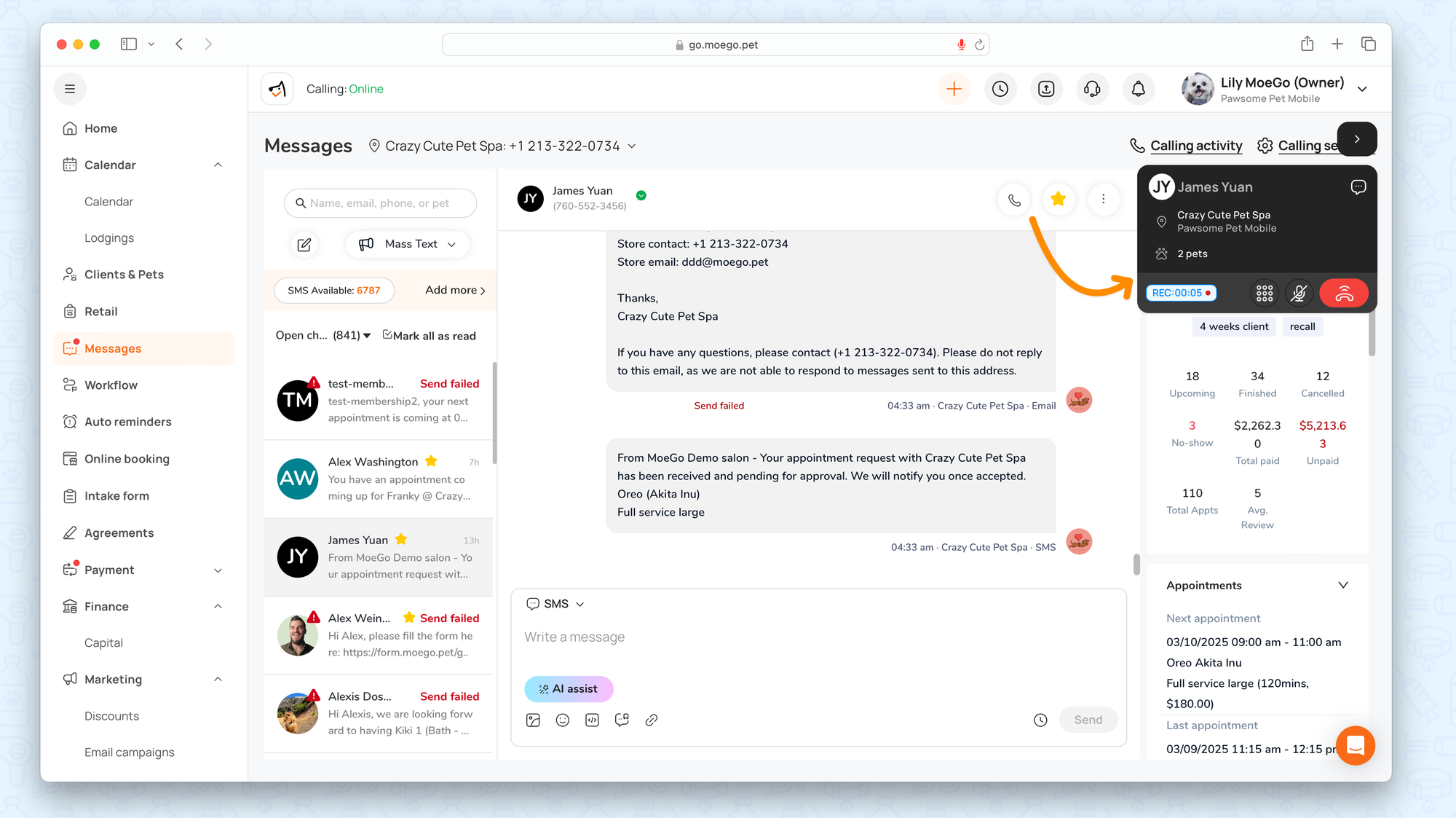
Task: Click the AI assist button
Action: pos(569,689)
